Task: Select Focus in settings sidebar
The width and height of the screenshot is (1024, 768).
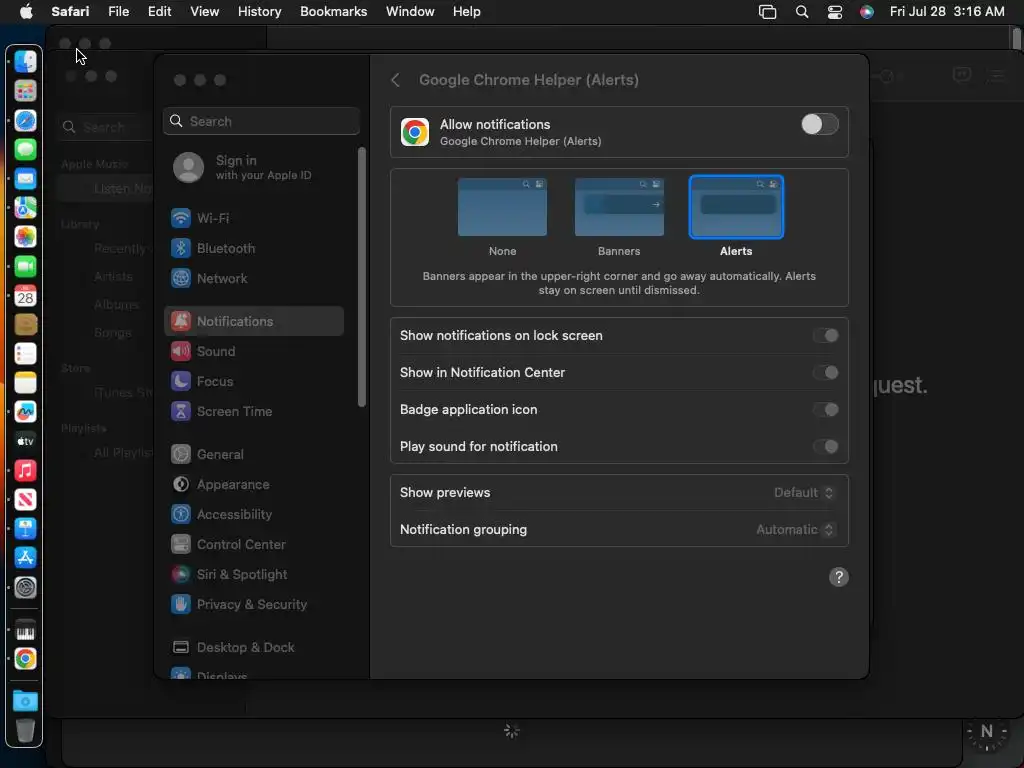Action: pos(253,381)
